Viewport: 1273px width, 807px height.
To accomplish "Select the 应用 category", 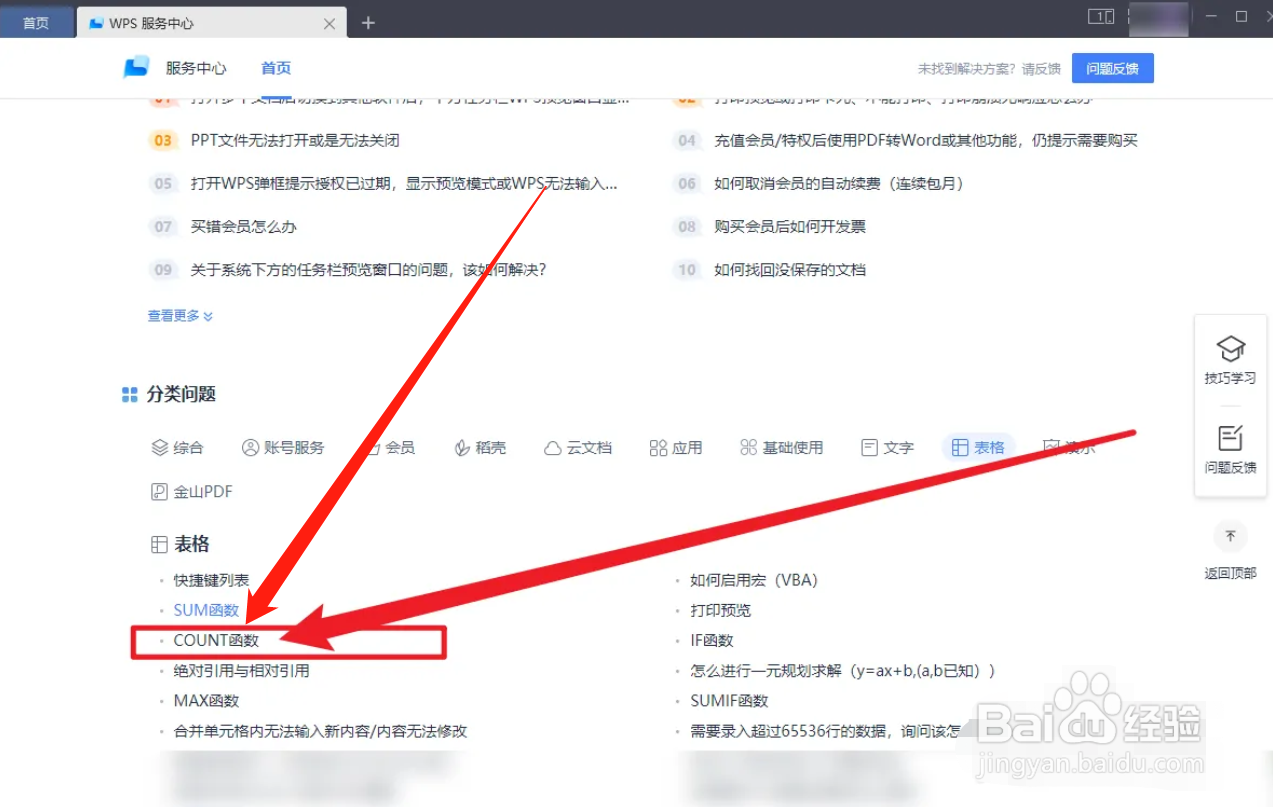I will click(676, 447).
